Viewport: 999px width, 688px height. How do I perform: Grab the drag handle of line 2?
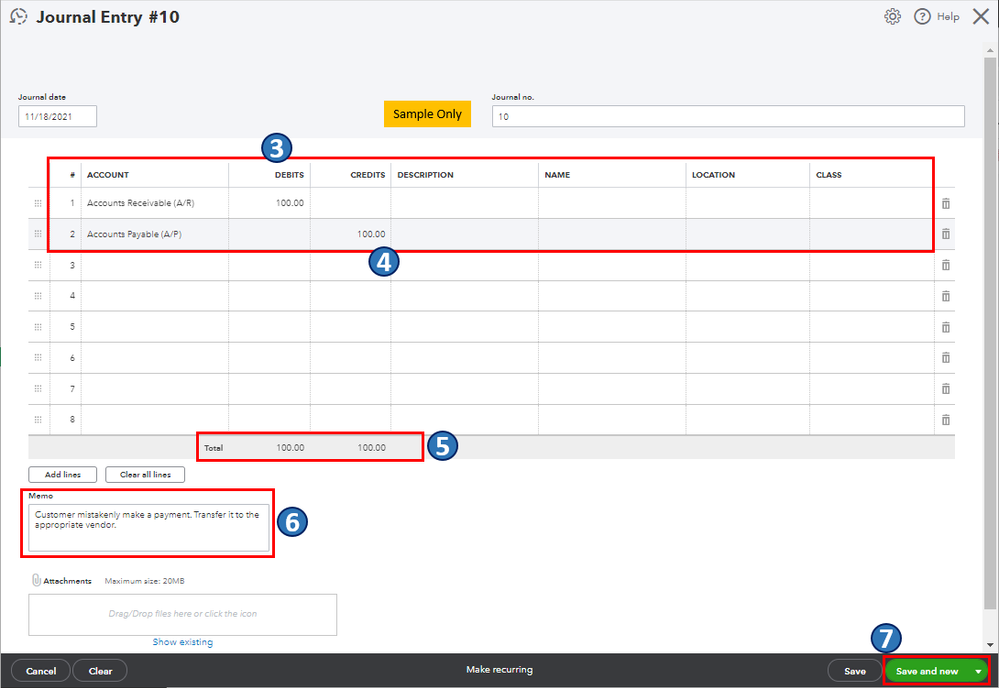coord(38,234)
